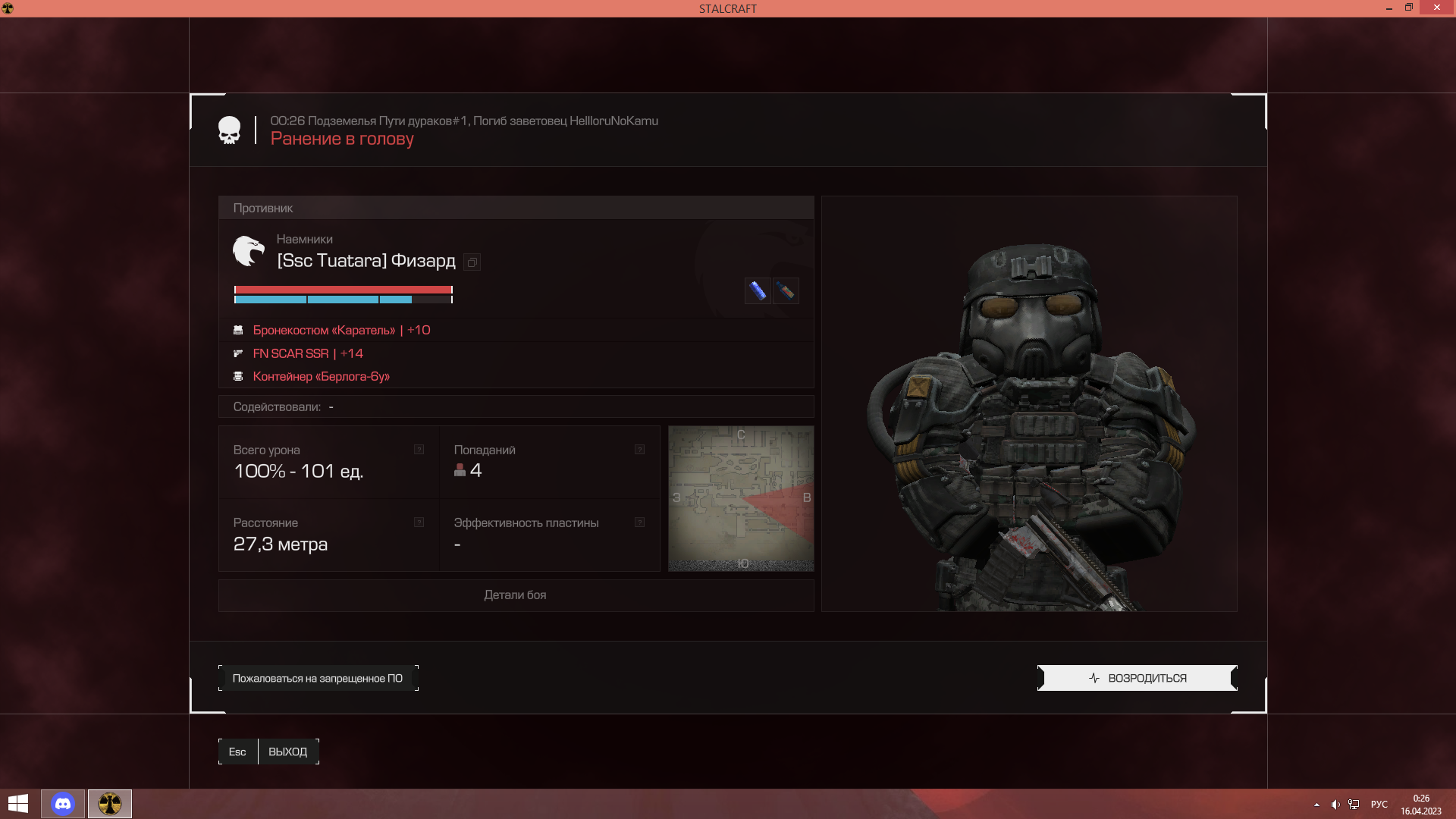Click the minimap with red view cone

(x=741, y=498)
